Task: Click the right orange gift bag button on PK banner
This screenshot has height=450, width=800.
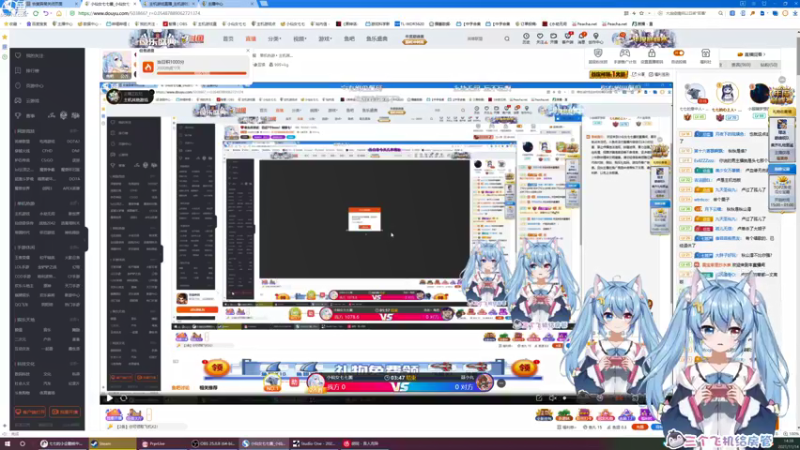Action: pos(525,367)
